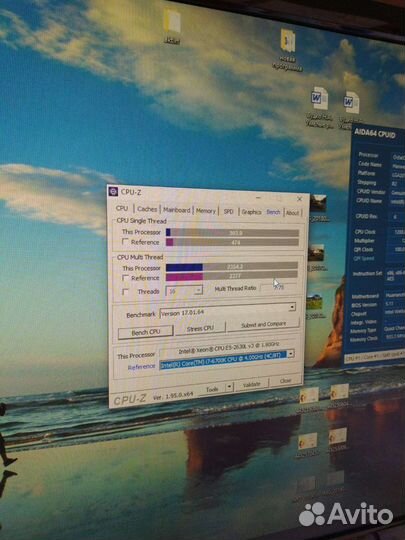Screen dimensions: 405x540
Task: Click CPU Clock label in AIDA64 window
Action: (365, 232)
